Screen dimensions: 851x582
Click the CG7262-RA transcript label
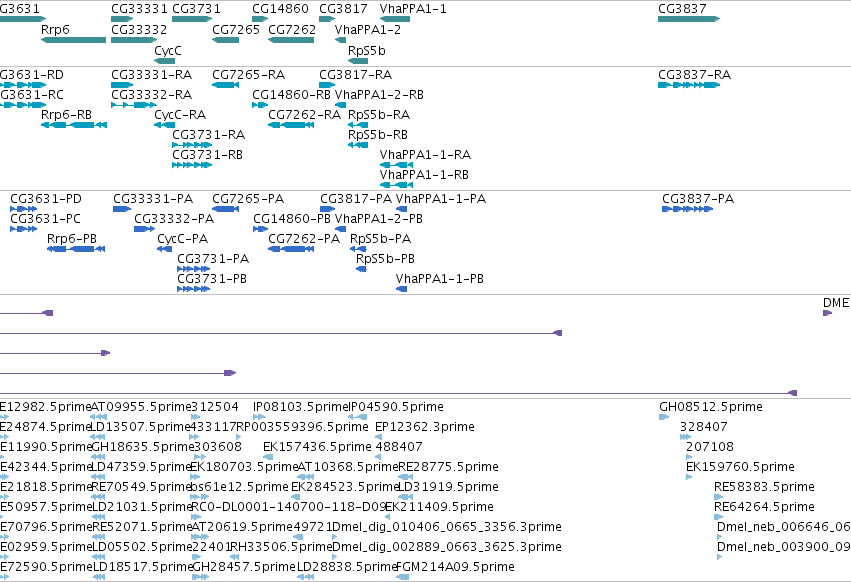click(304, 115)
